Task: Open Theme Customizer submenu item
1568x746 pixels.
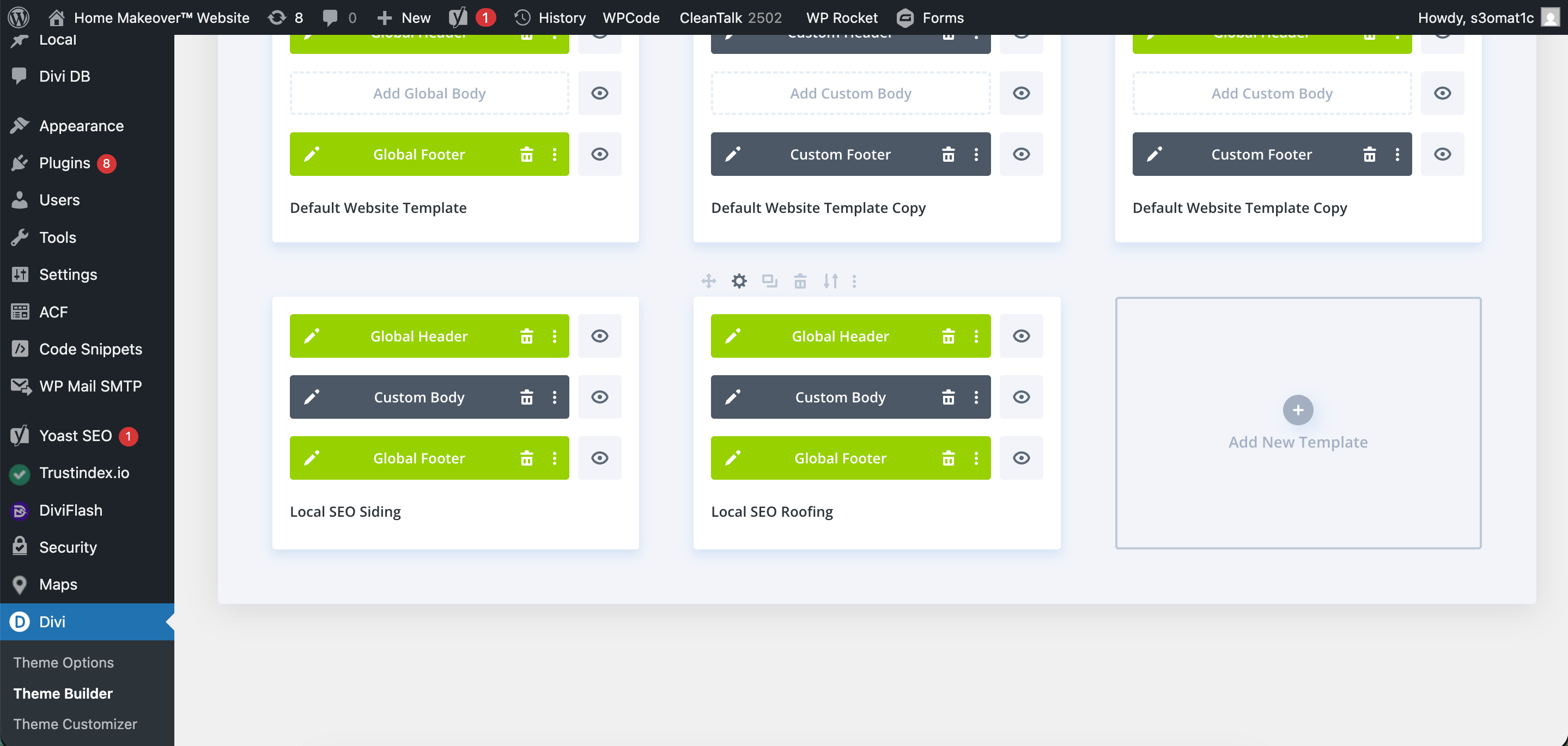Action: tap(76, 724)
